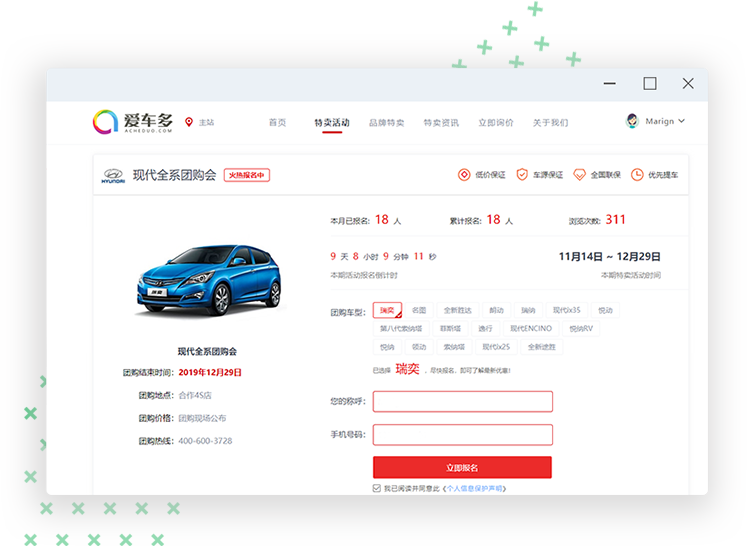Select the 逸行 car model option
747x546 pixels.
tap(485, 328)
